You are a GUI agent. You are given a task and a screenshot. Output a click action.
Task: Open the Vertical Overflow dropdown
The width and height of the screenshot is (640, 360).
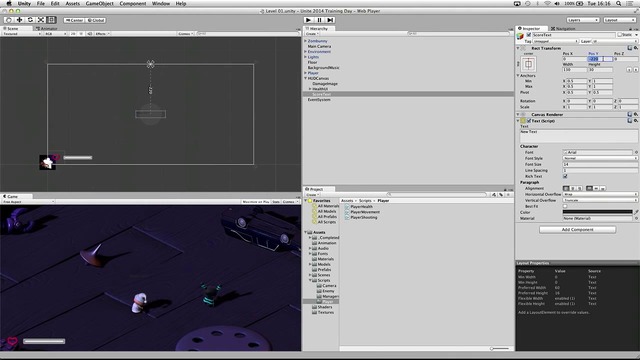pos(600,200)
